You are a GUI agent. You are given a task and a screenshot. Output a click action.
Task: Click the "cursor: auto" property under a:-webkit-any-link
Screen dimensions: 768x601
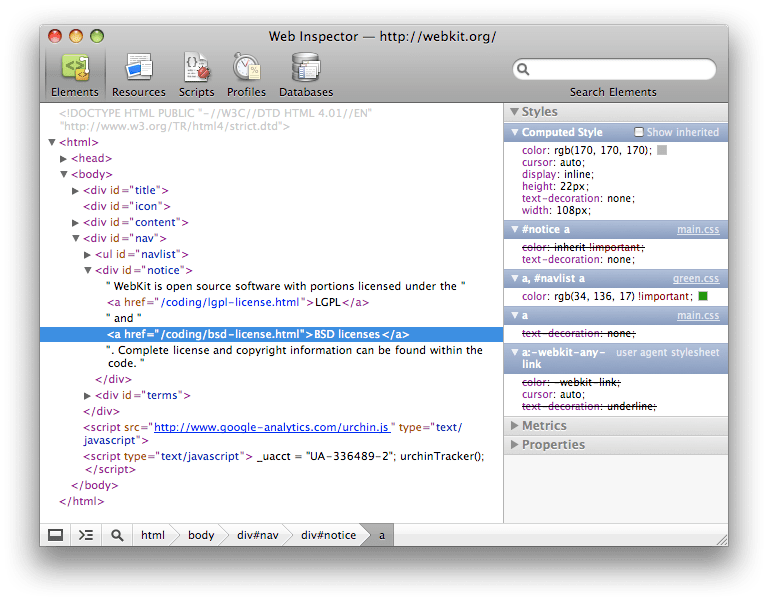[x=553, y=394]
